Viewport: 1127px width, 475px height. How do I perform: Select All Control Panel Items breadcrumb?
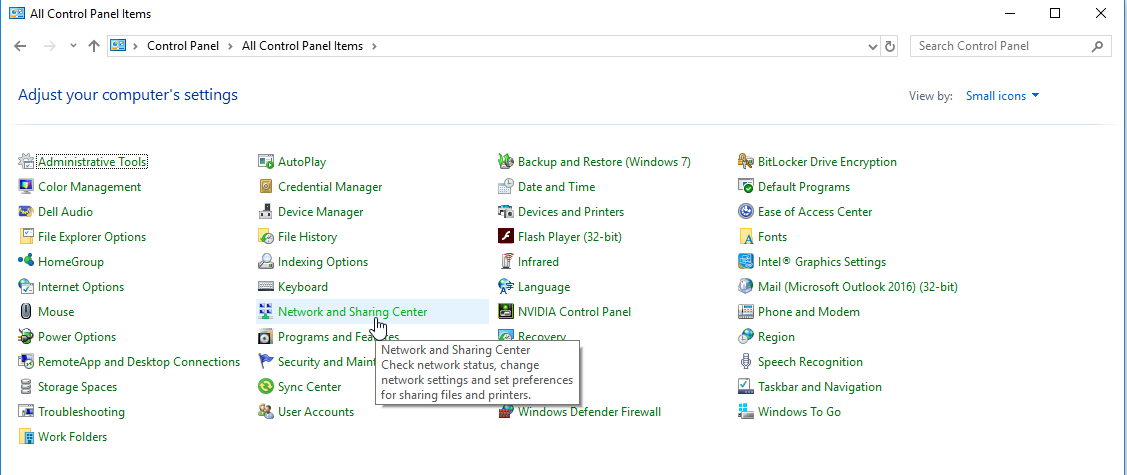303,46
